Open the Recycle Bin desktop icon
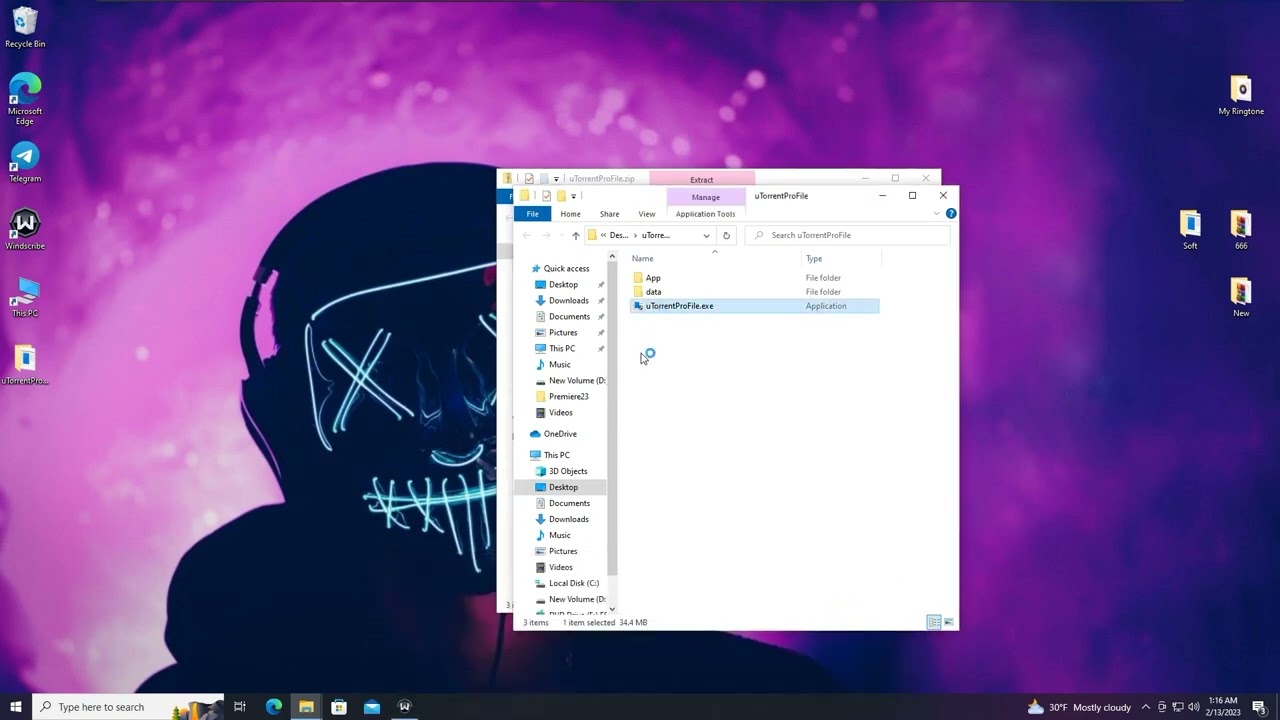The height and width of the screenshot is (720, 1280). click(25, 27)
